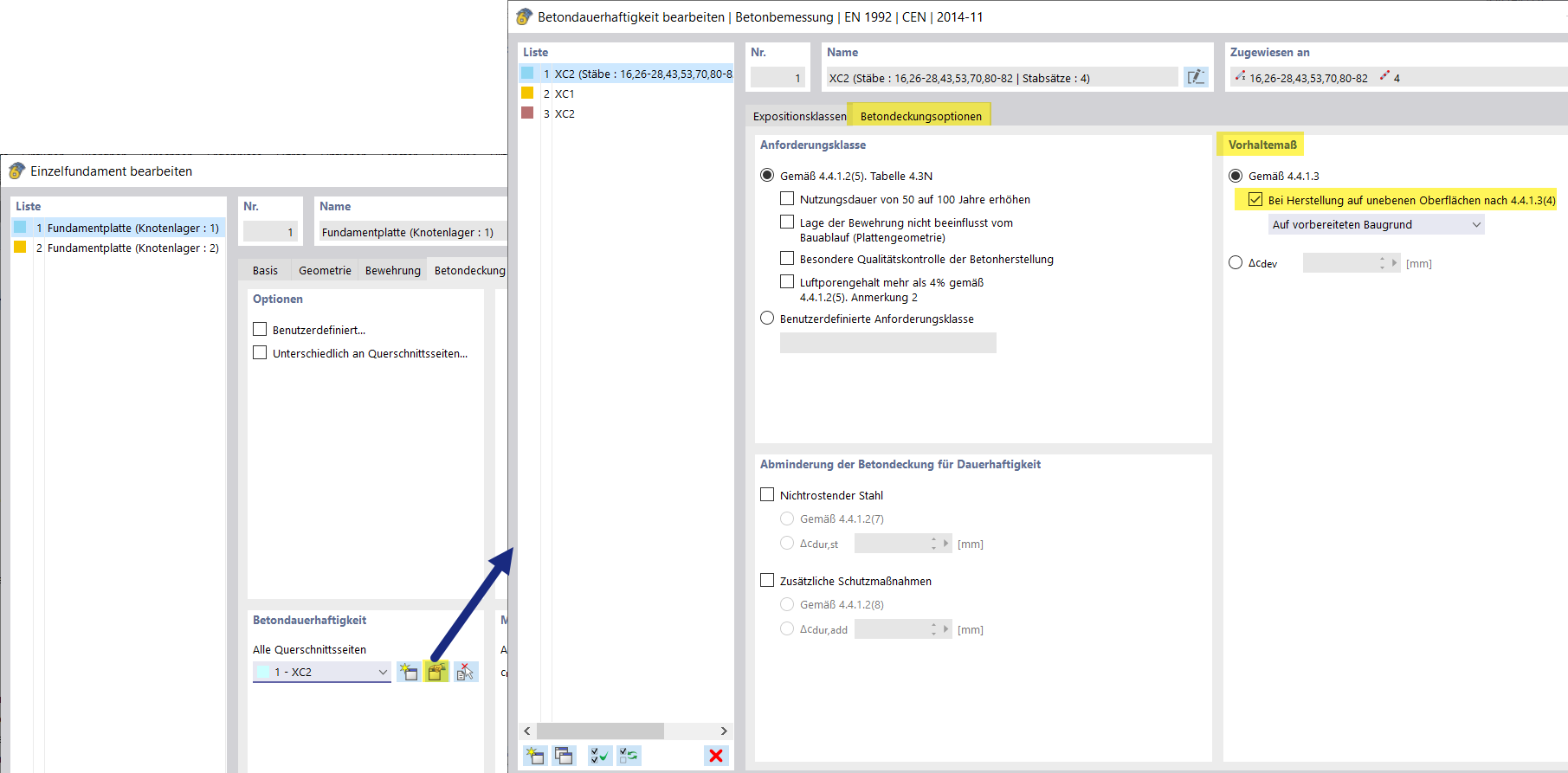Click the Name field containing XC2 (Stäbe...)

(1003, 77)
